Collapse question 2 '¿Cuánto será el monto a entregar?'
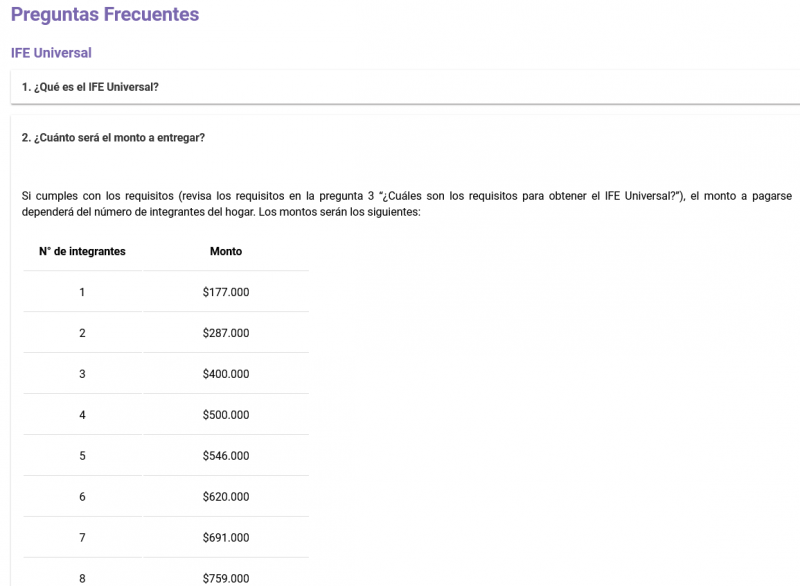Screen dimensions: 800x586 coord(113,137)
